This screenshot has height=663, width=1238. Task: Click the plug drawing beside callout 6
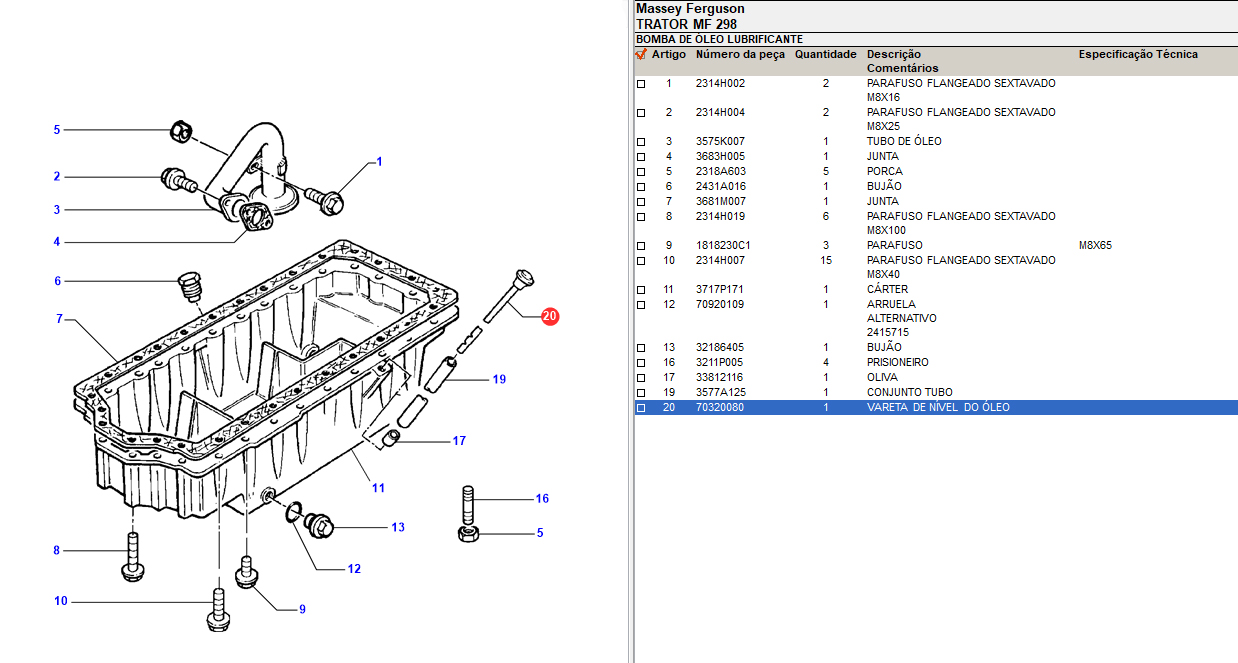tap(188, 284)
